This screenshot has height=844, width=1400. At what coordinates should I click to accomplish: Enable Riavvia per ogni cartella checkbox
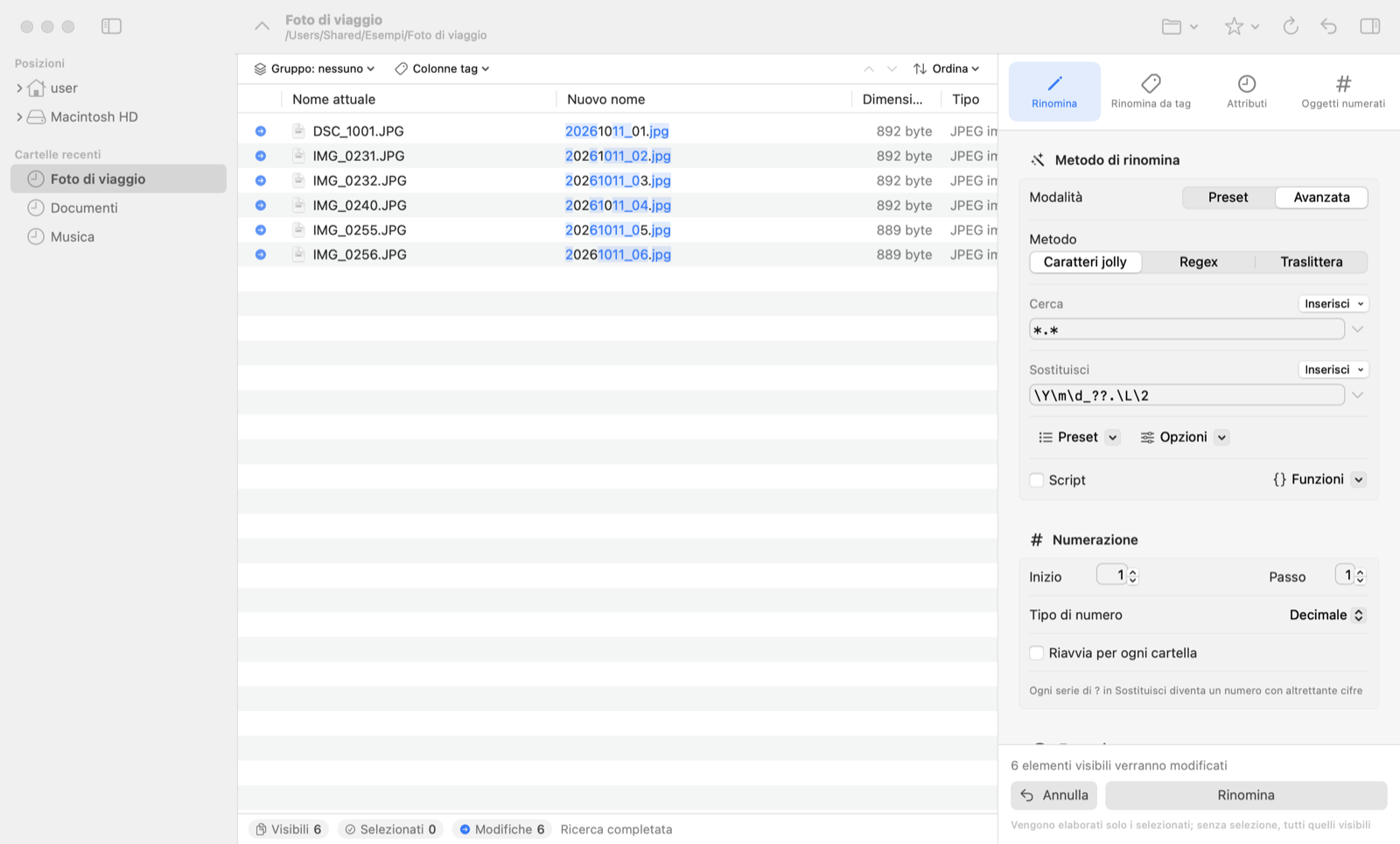pyautogui.click(x=1037, y=653)
